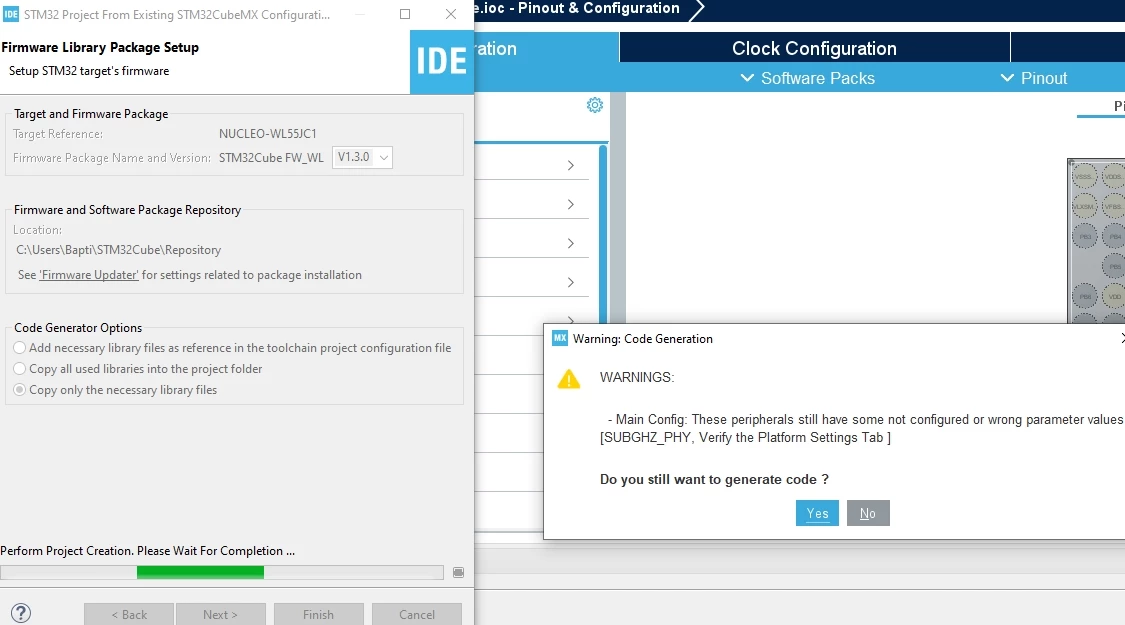Click the 'Do you still want to generate code ?' text
The height and width of the screenshot is (625, 1125).
(714, 479)
